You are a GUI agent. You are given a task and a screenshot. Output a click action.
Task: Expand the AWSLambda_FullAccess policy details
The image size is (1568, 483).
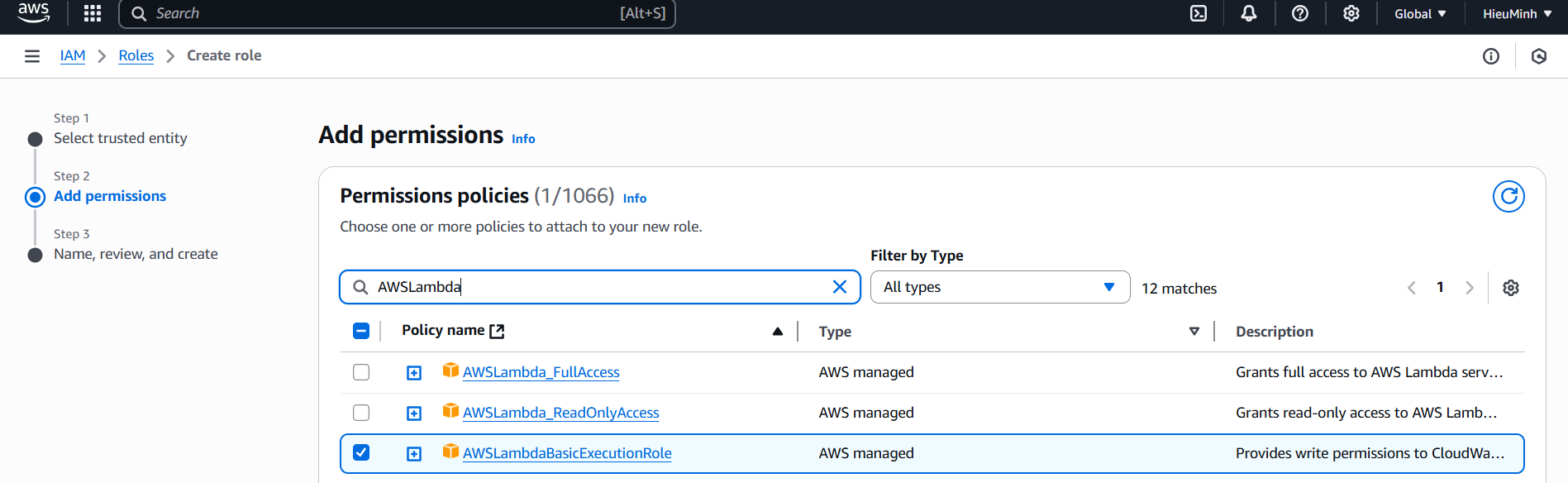click(x=414, y=373)
